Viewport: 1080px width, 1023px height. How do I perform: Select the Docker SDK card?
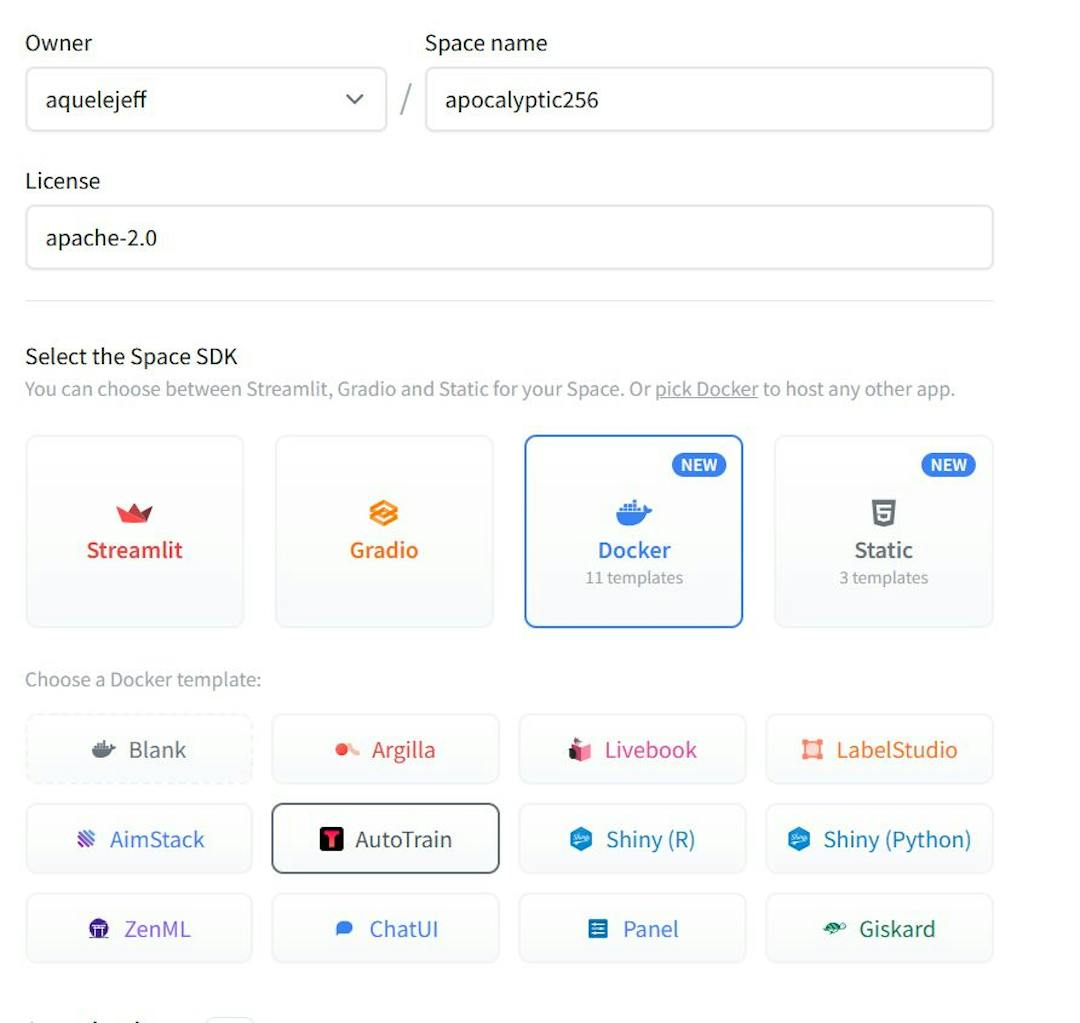click(x=633, y=530)
